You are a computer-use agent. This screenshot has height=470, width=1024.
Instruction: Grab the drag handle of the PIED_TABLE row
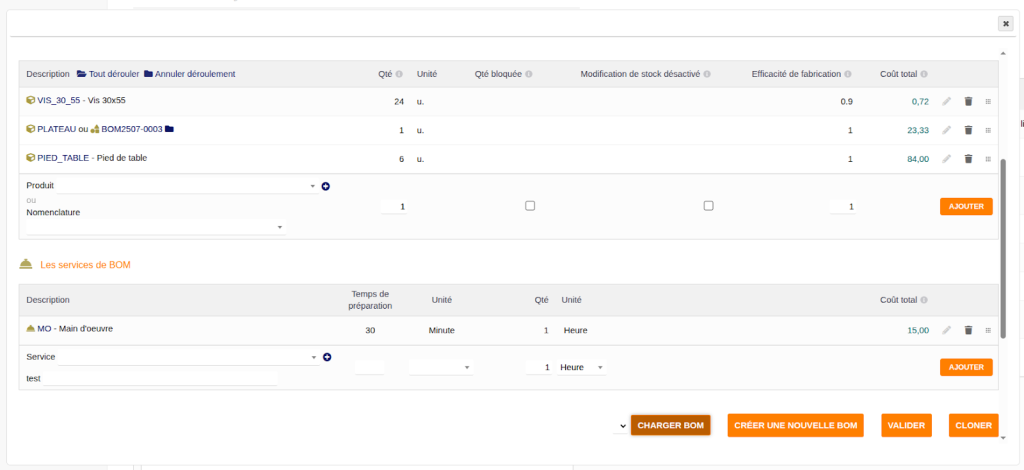coord(988,159)
